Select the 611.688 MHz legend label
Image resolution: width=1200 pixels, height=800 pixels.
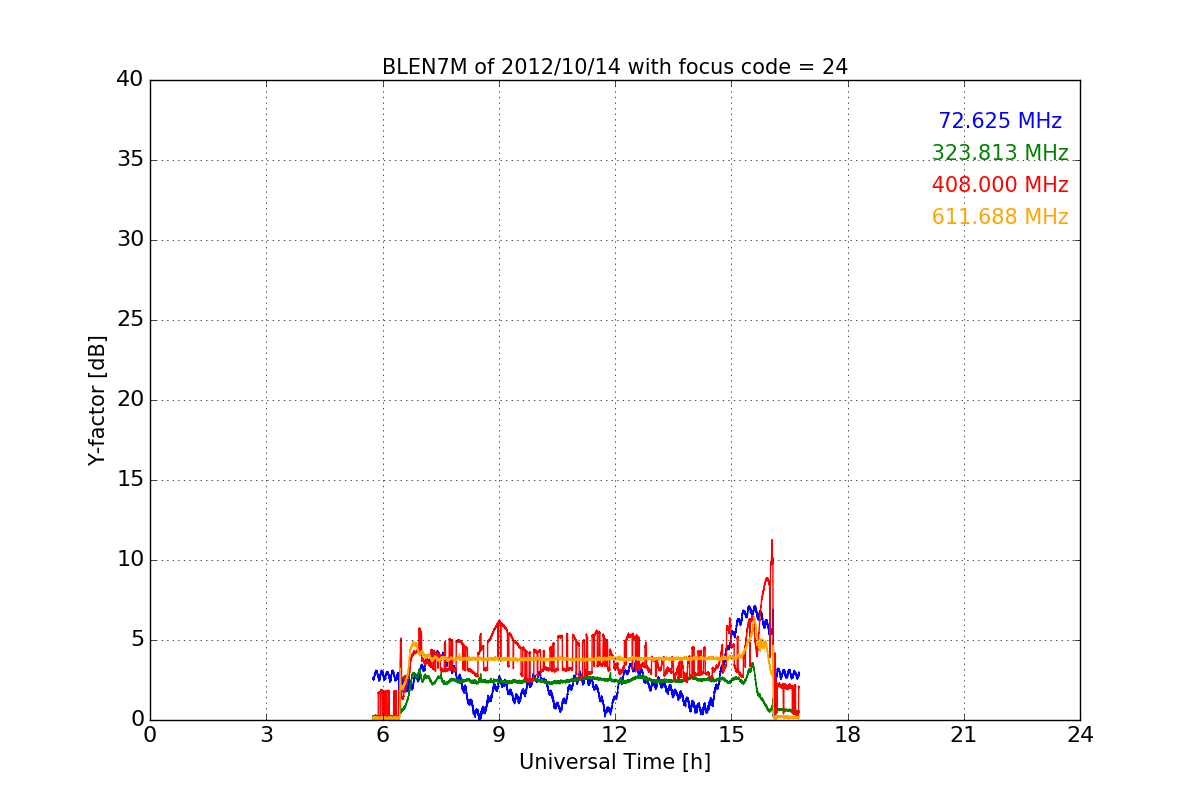coord(1000,217)
